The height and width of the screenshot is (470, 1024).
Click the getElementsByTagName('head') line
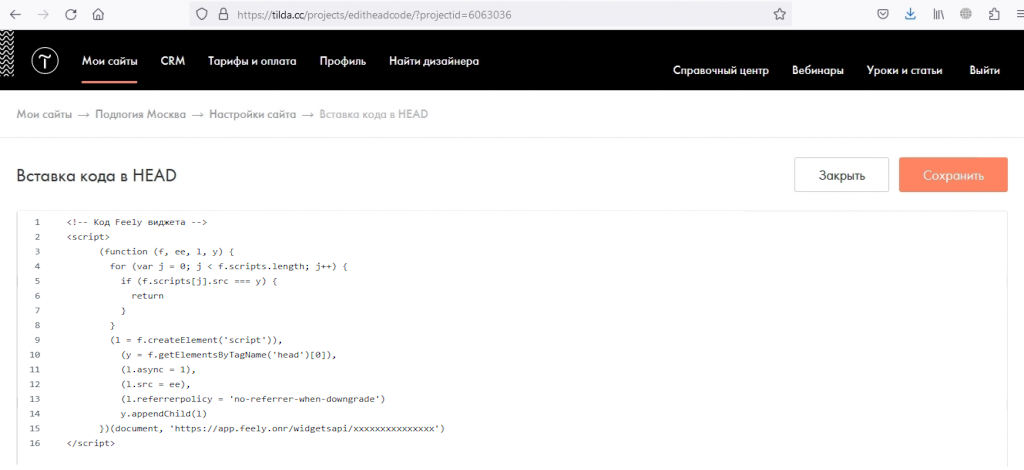tap(230, 355)
